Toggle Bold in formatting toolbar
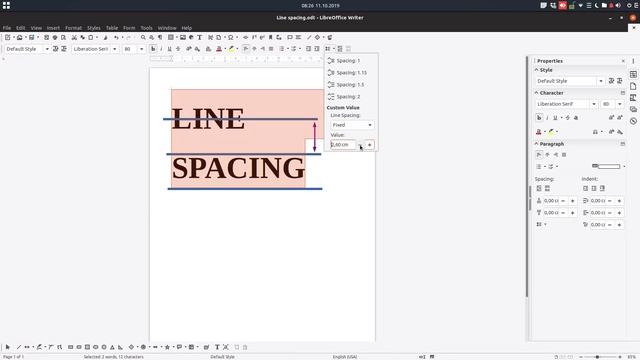The image size is (640, 360). click(153, 49)
